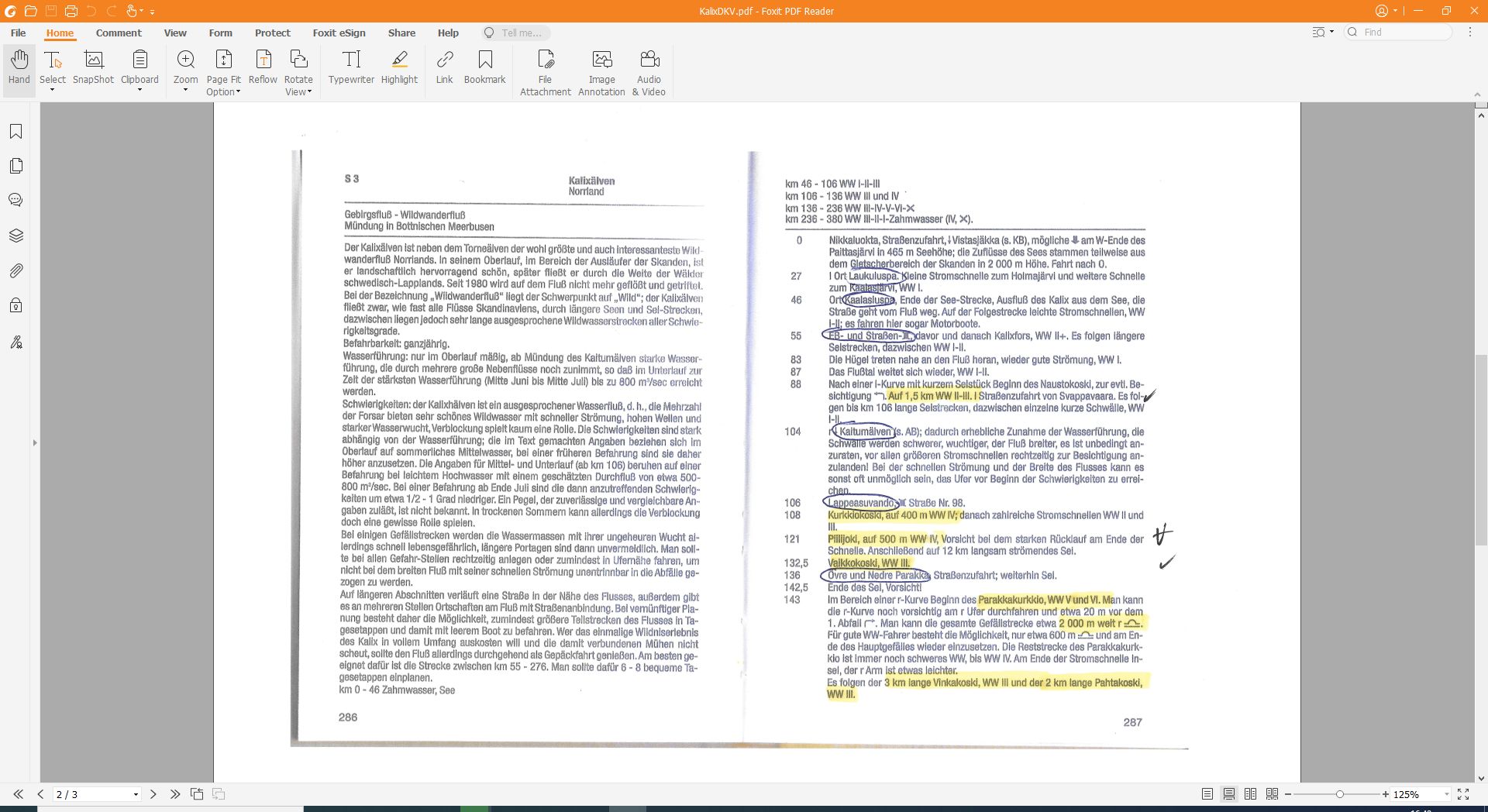This screenshot has width=1488, height=812.
Task: Open the File menu
Action: [x=18, y=33]
